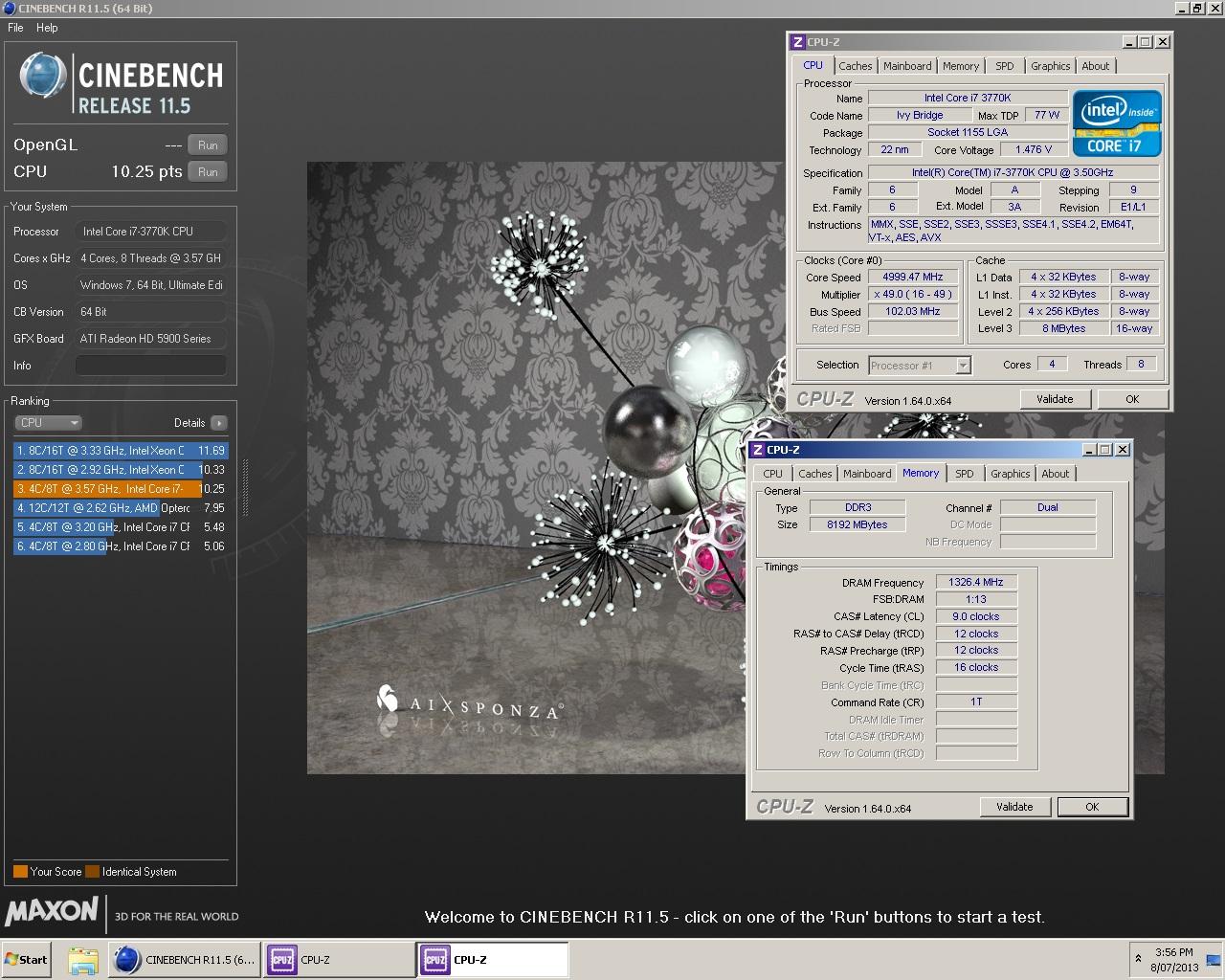Close the top CPU-Z window
Viewport: 1225px width, 980px height.
1163,42
